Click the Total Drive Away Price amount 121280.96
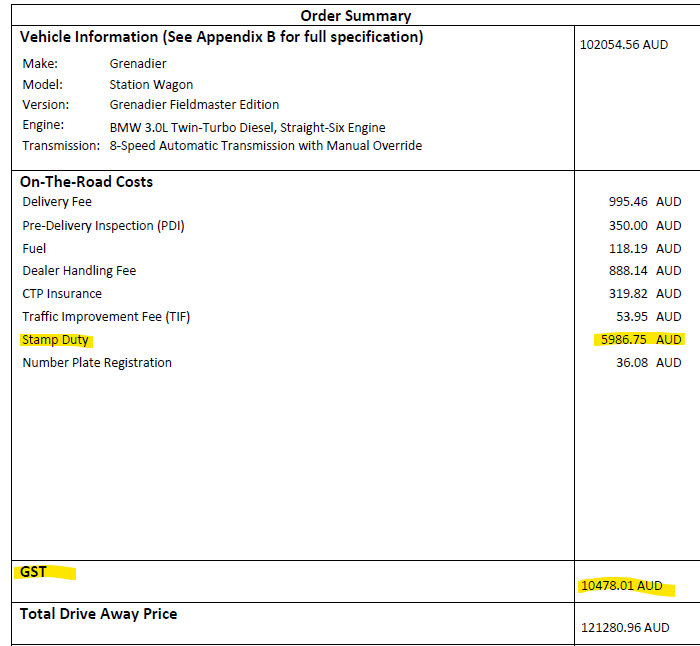Viewport: 700px width, 646px height. [625, 627]
